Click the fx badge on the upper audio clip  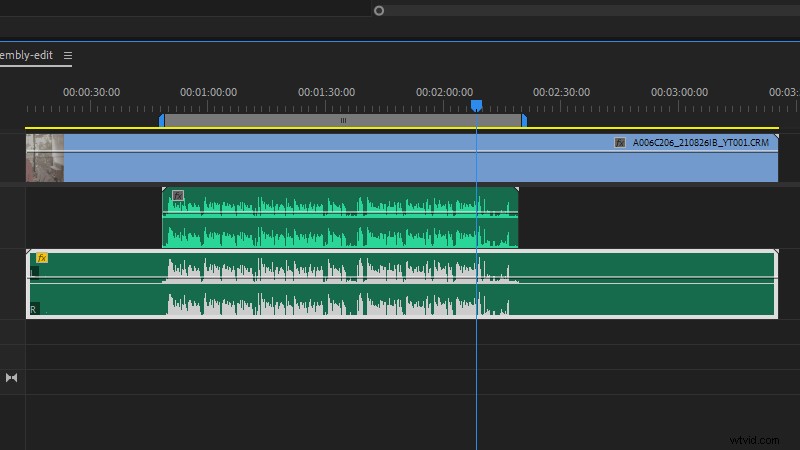178,195
